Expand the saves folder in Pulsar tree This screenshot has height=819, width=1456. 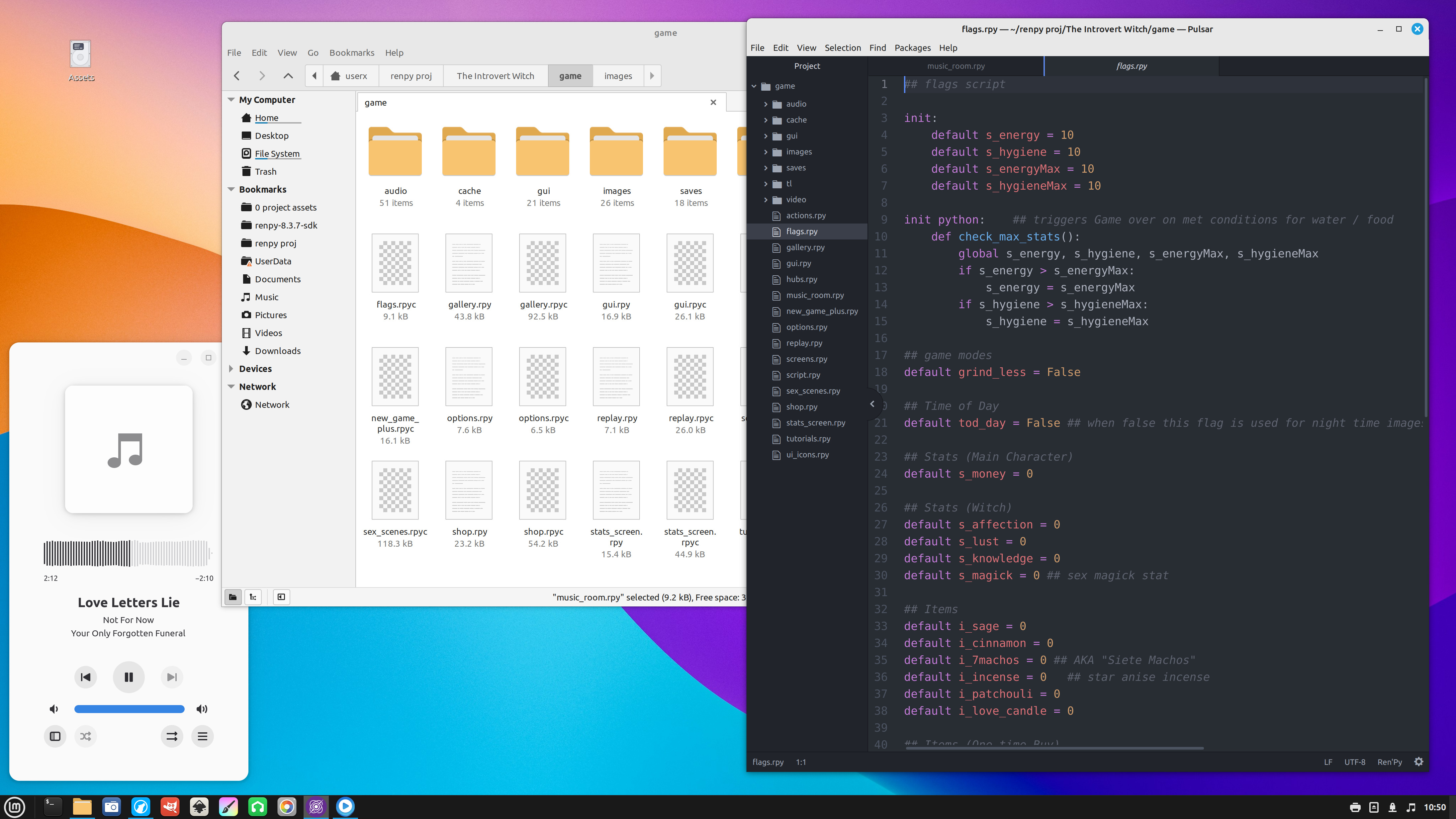766,168
